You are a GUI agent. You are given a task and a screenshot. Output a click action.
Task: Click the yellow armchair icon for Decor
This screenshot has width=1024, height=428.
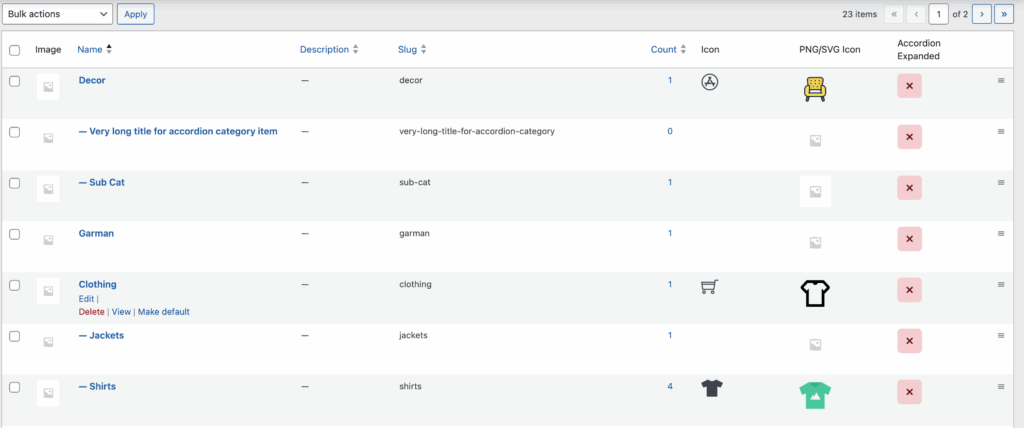[x=815, y=90]
